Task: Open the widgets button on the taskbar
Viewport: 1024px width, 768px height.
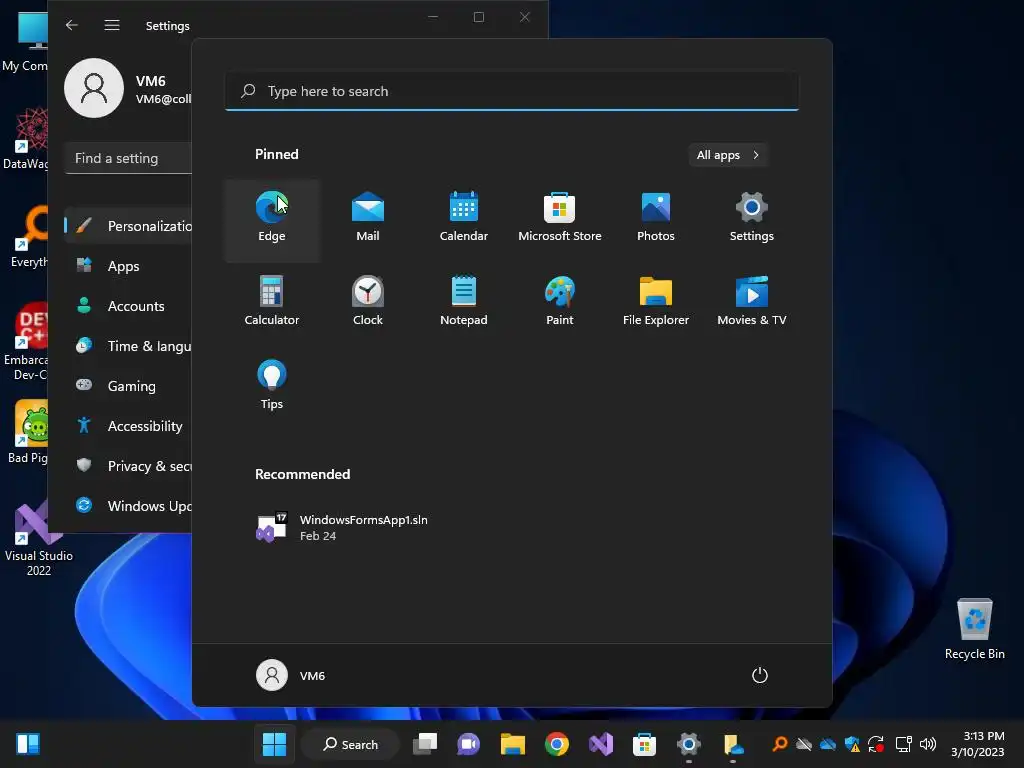Action: [x=28, y=744]
